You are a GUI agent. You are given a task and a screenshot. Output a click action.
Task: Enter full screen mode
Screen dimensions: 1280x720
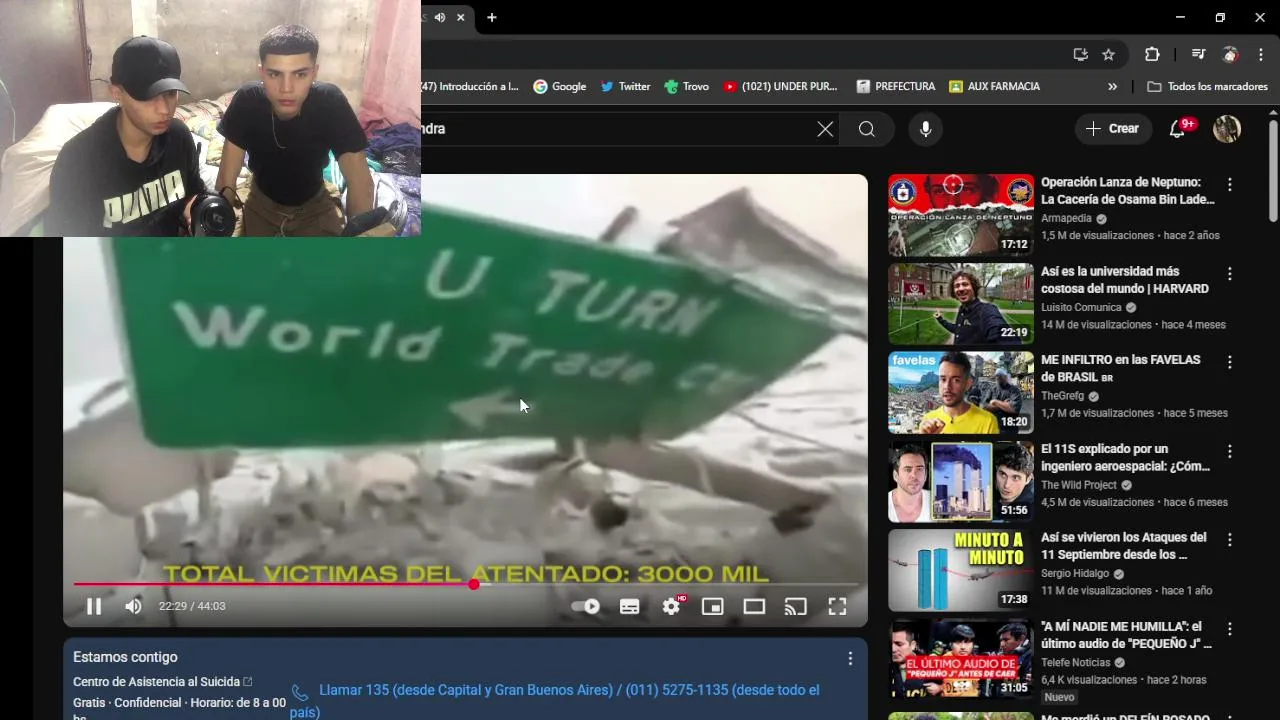point(837,606)
